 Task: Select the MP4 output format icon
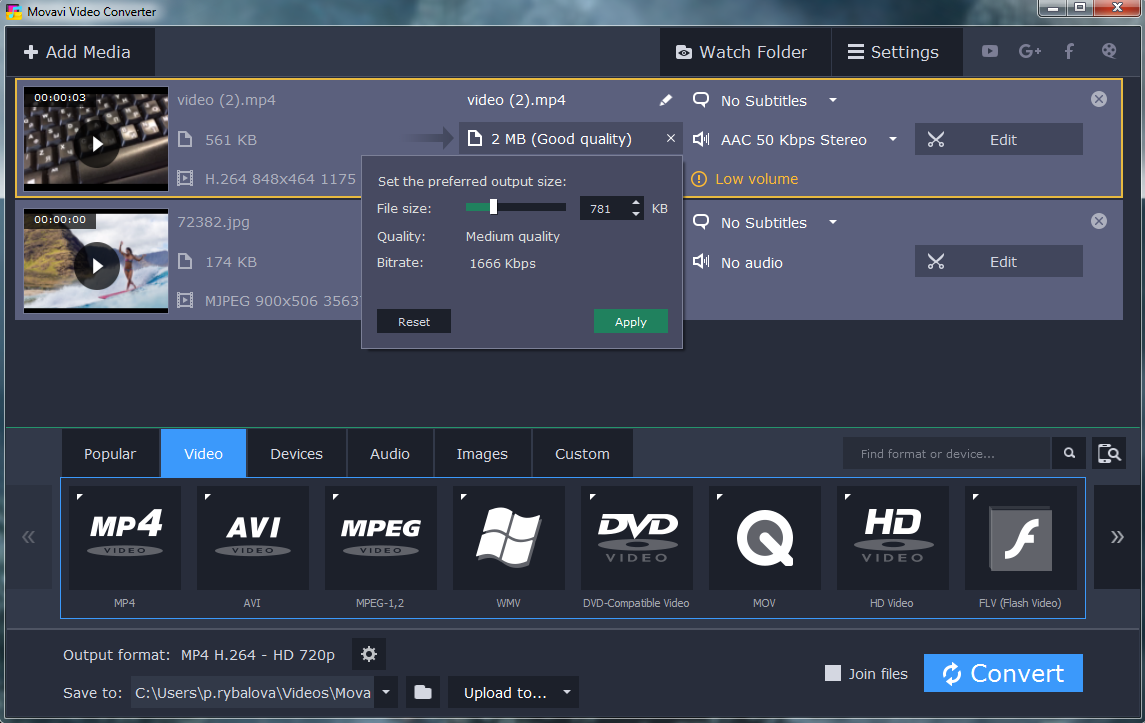tap(124, 538)
